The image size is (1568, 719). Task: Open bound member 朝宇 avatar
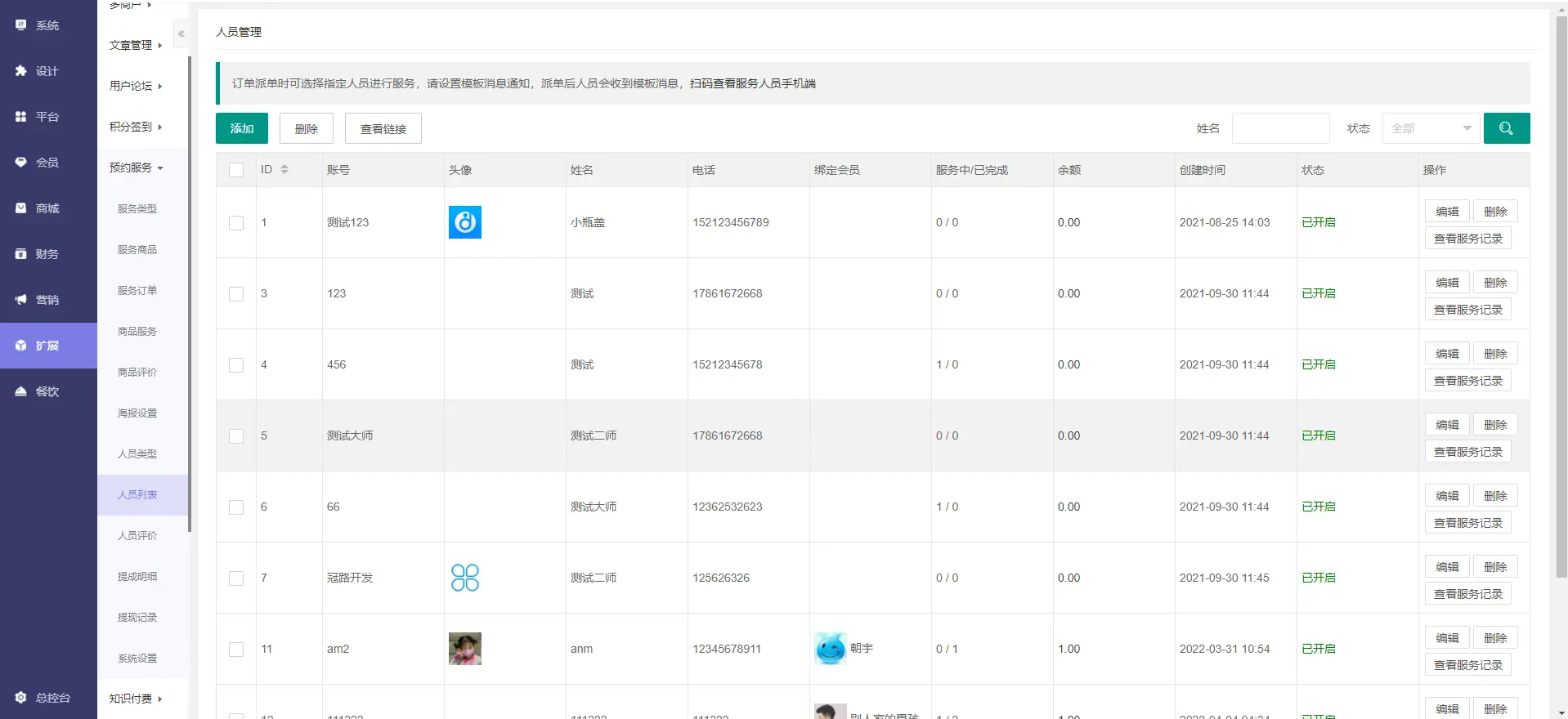tap(831, 649)
